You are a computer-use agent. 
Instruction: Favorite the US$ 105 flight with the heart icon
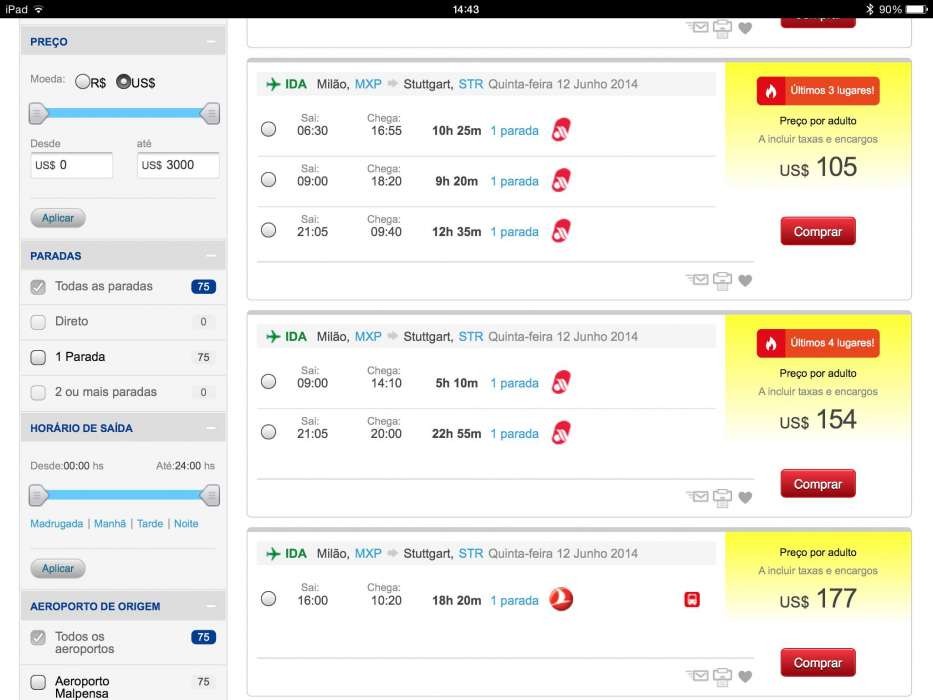point(745,281)
